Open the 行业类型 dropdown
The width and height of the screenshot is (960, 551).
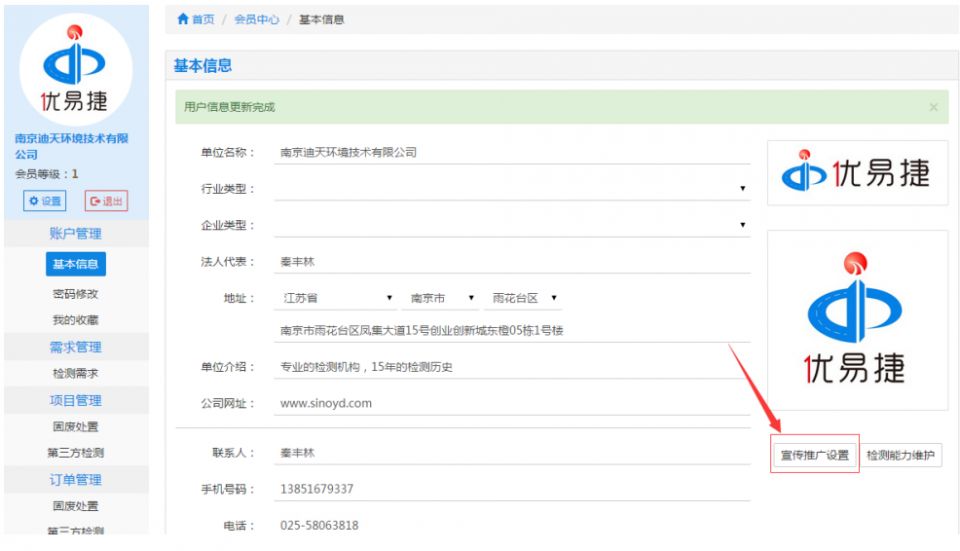tap(512, 189)
